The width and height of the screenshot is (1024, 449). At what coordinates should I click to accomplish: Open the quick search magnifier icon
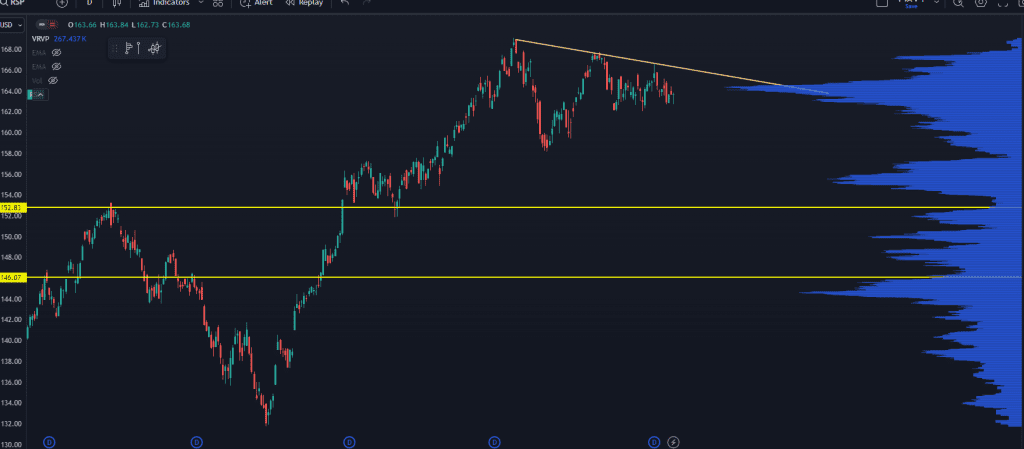tap(957, 3)
